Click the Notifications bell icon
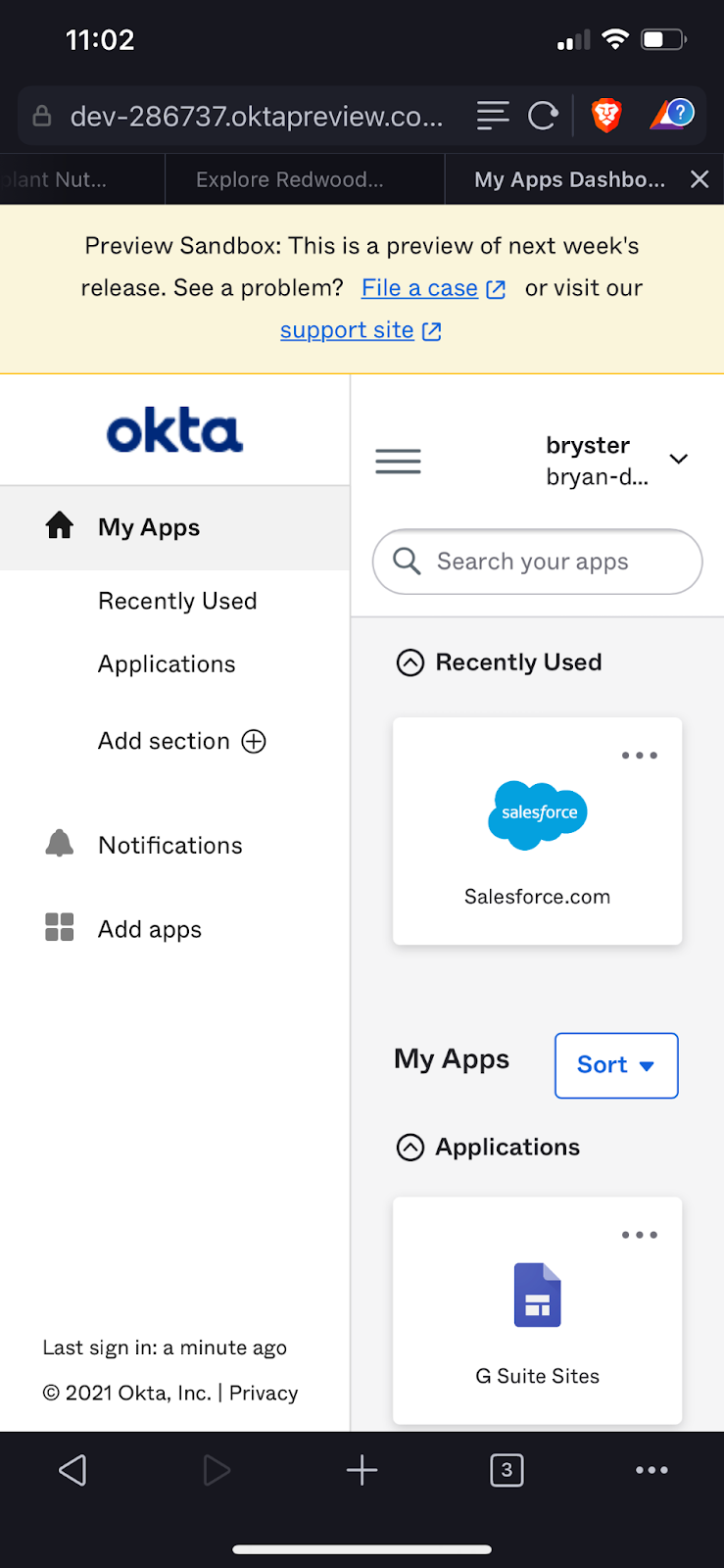The image size is (724, 1568). pyautogui.click(x=60, y=844)
